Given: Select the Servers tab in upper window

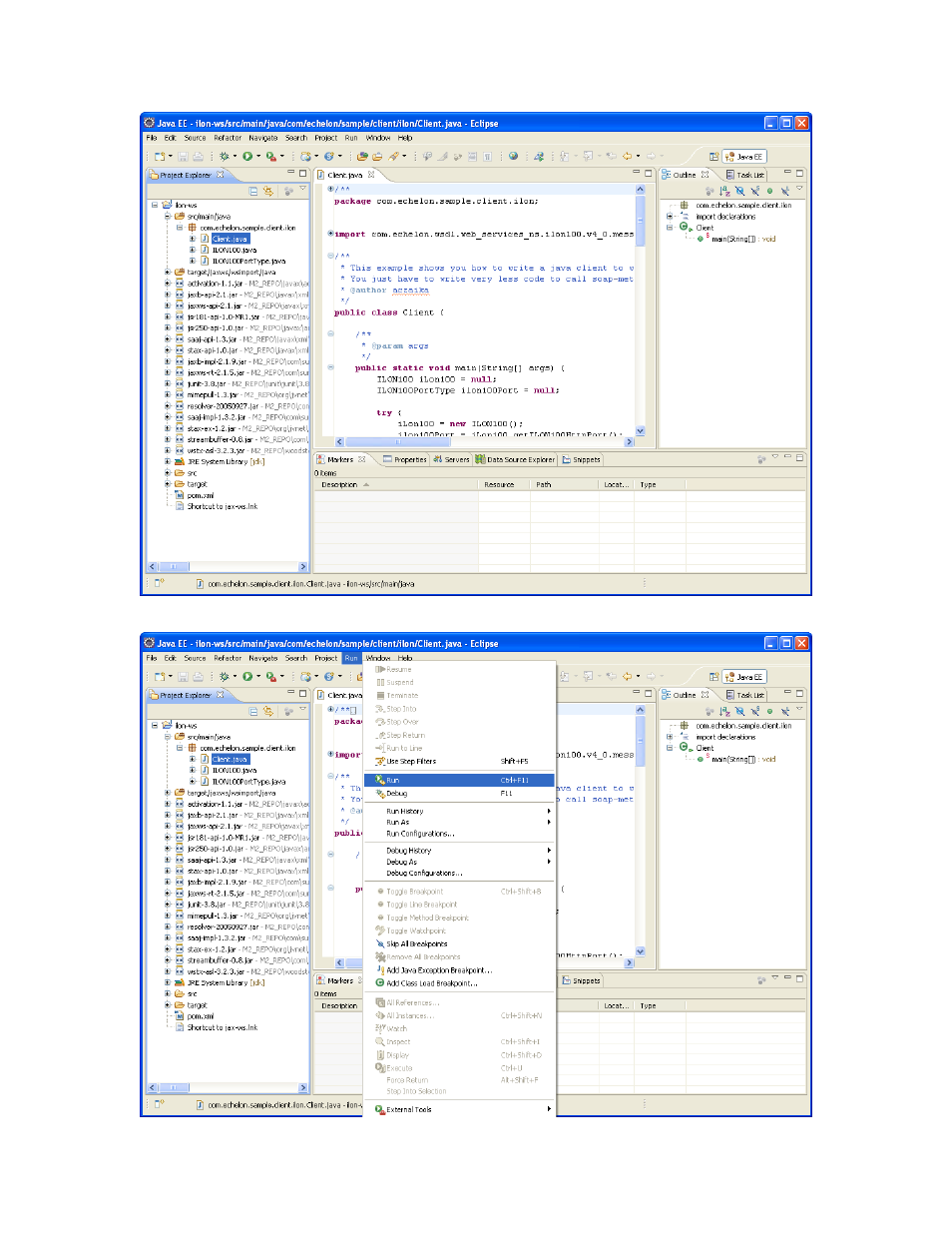Looking at the screenshot, I should 451,459.
